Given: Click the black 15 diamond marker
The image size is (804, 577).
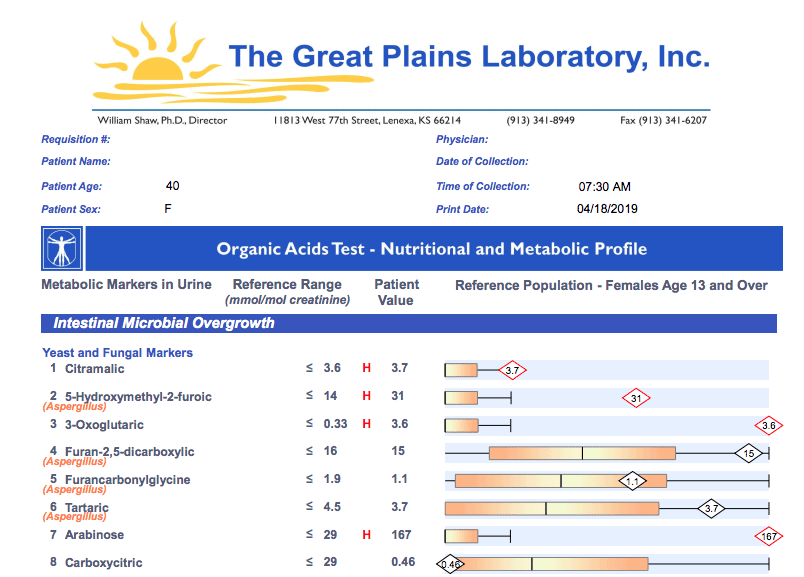Looking at the screenshot, I should (749, 453).
